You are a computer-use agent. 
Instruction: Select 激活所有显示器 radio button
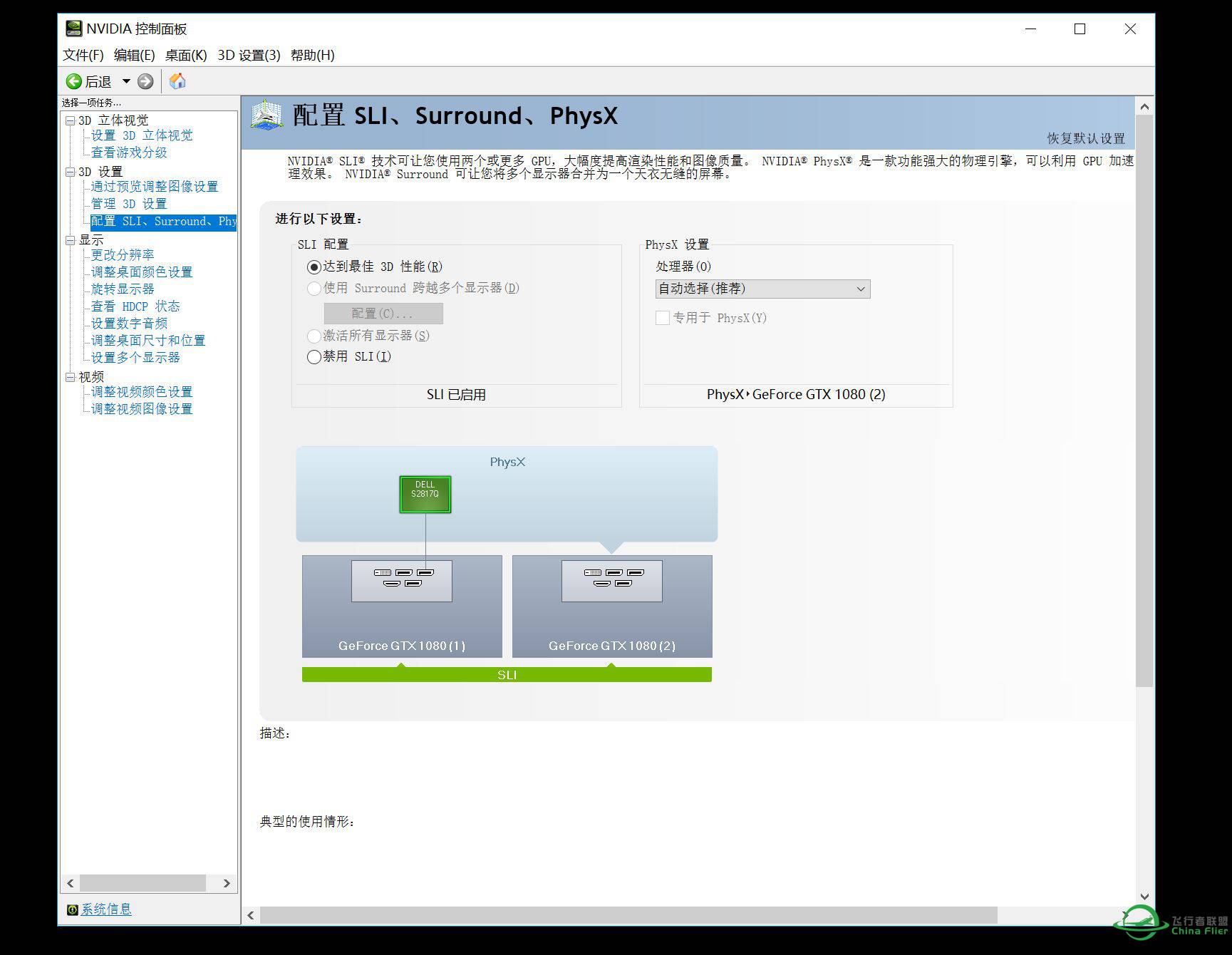click(314, 336)
